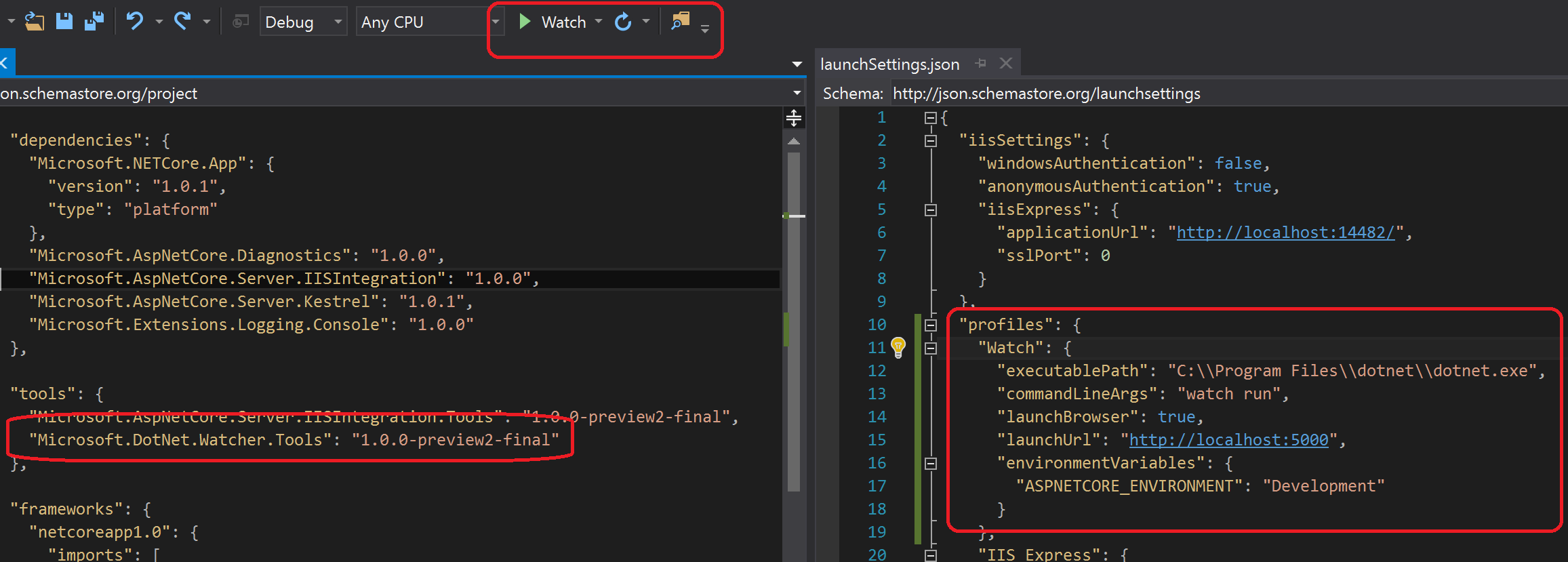Click the disabled performance profiler icon

(240, 22)
